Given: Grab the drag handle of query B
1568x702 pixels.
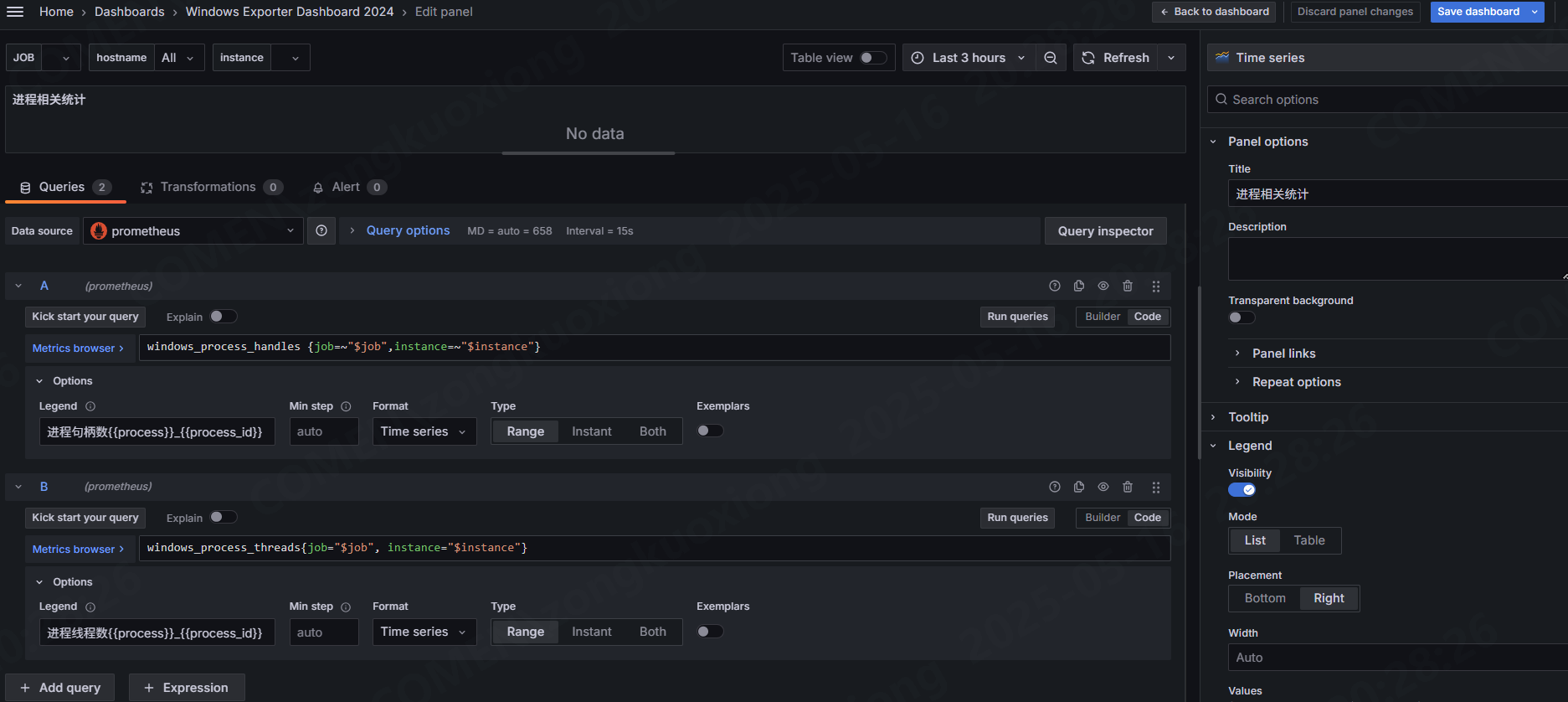Looking at the screenshot, I should tap(1156, 487).
